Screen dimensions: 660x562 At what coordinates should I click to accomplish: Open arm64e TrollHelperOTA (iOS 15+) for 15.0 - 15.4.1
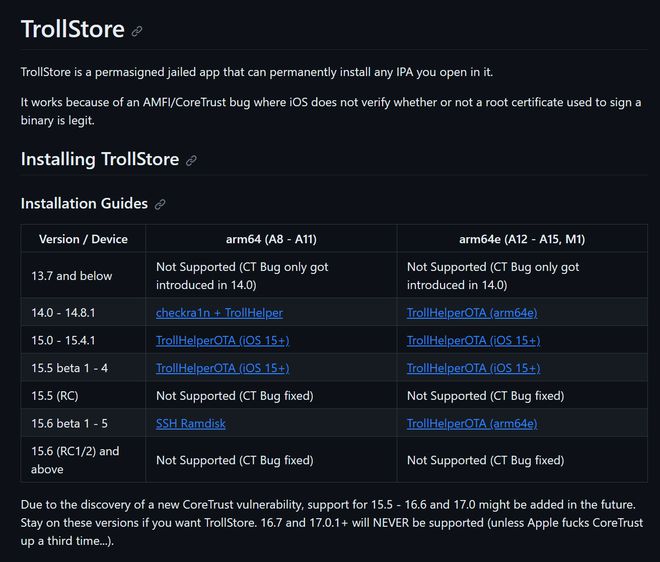(x=474, y=340)
